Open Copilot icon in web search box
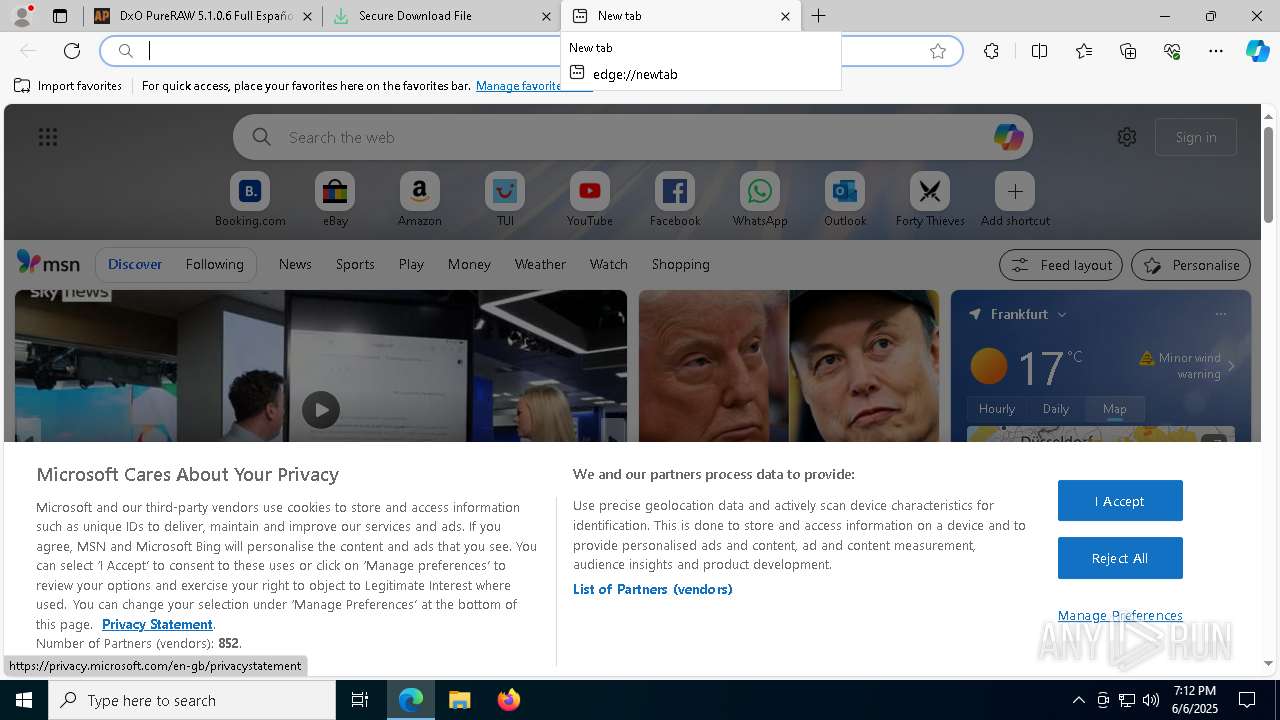1280x720 pixels. click(x=1008, y=137)
